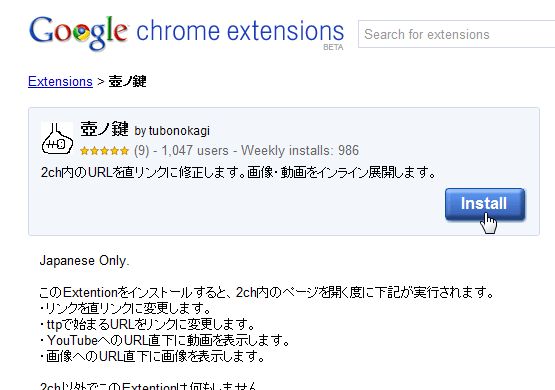Click the "chrome extensions" header title
The height and width of the screenshot is (390, 555).
[240, 31]
